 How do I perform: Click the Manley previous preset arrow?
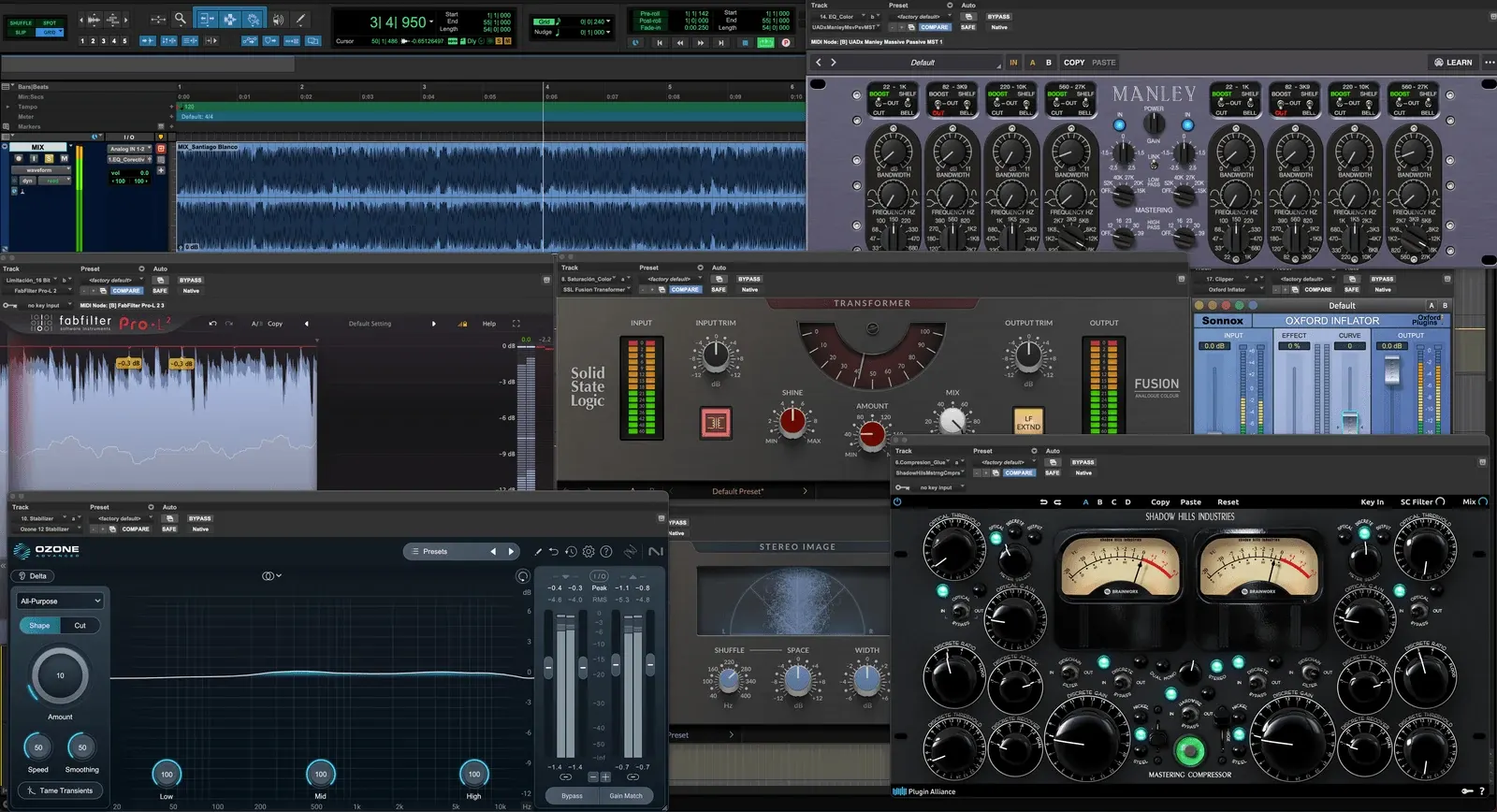pos(819,63)
